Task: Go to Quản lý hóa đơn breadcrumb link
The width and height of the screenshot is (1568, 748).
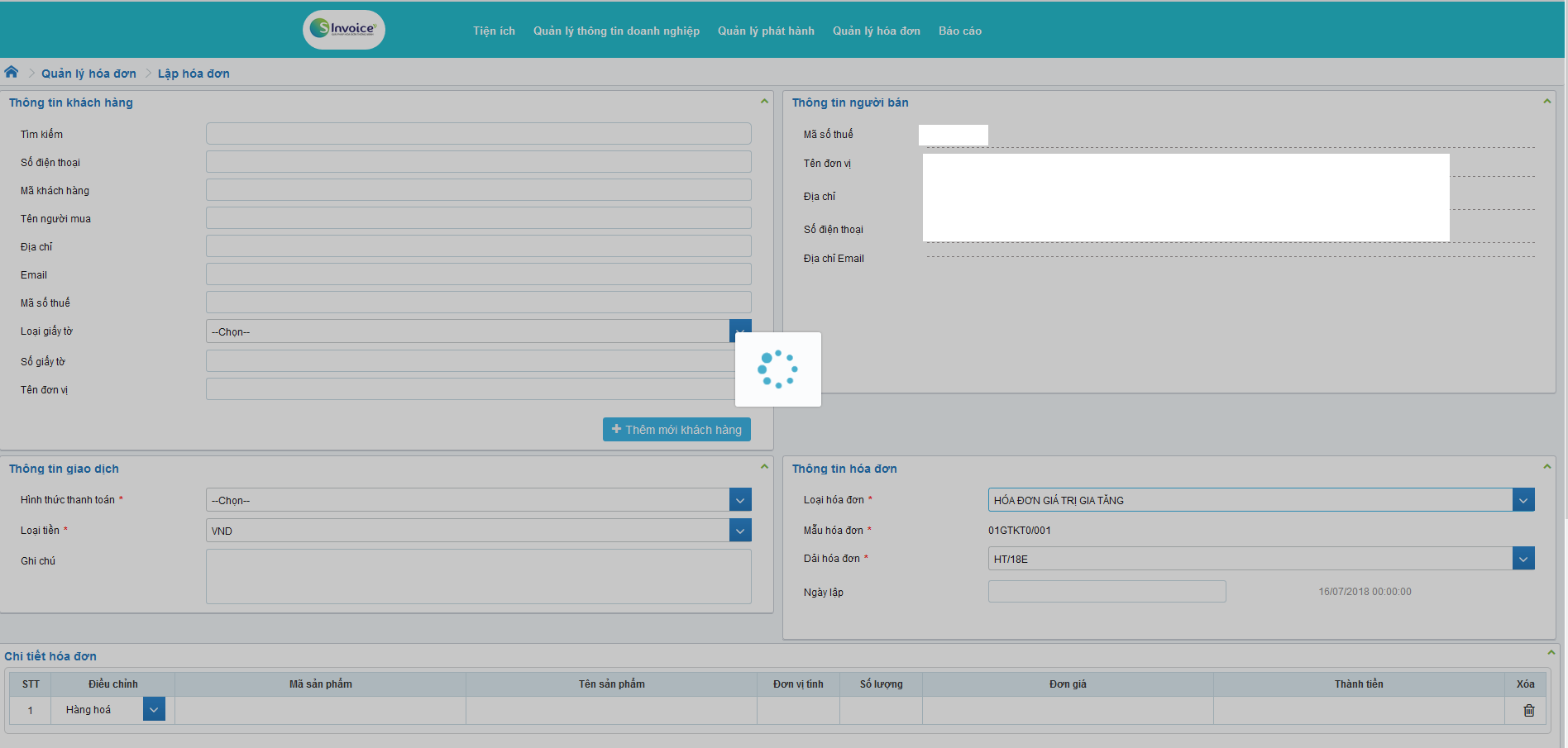Action: (88, 74)
